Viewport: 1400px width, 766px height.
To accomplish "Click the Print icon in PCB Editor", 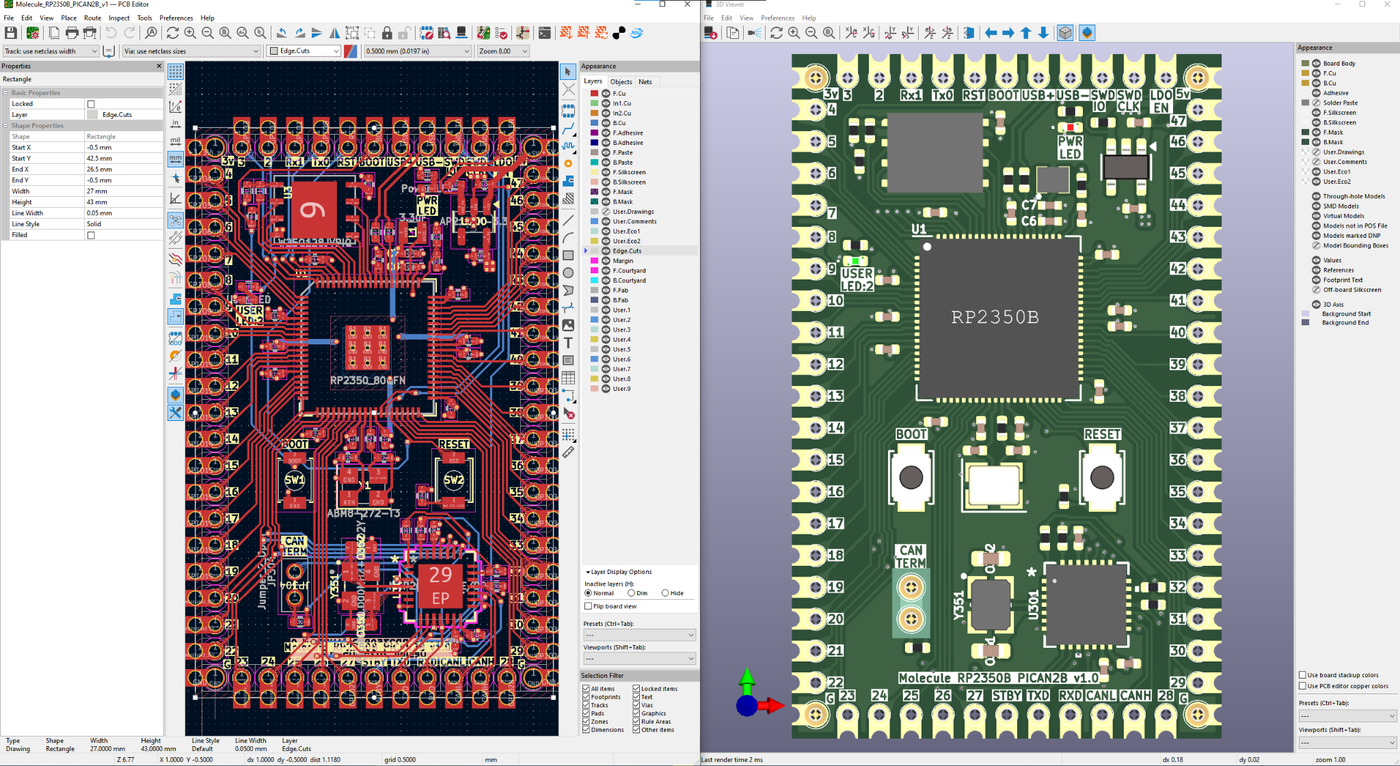I will [72, 33].
